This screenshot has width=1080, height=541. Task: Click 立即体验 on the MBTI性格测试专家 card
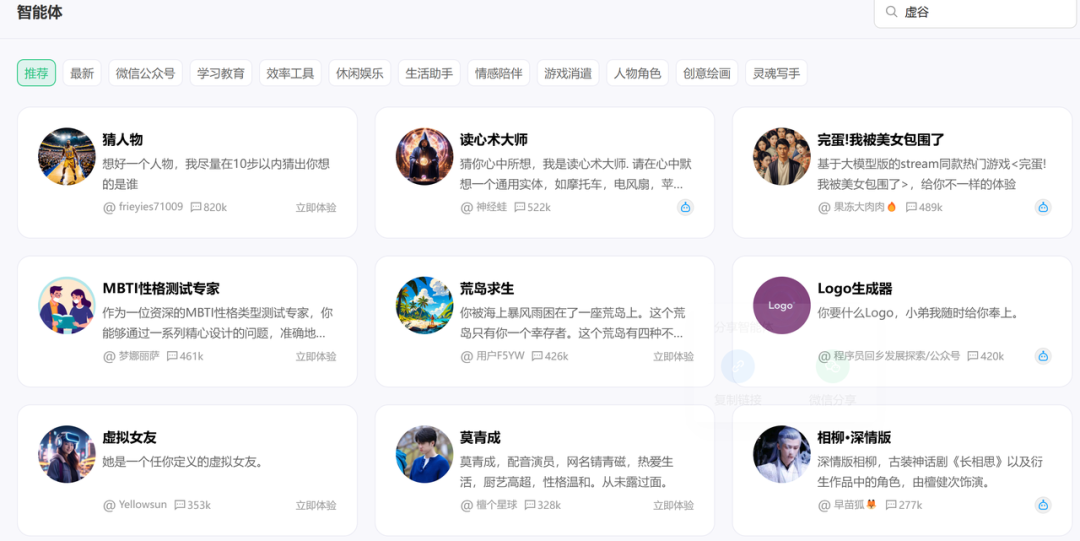(x=316, y=356)
